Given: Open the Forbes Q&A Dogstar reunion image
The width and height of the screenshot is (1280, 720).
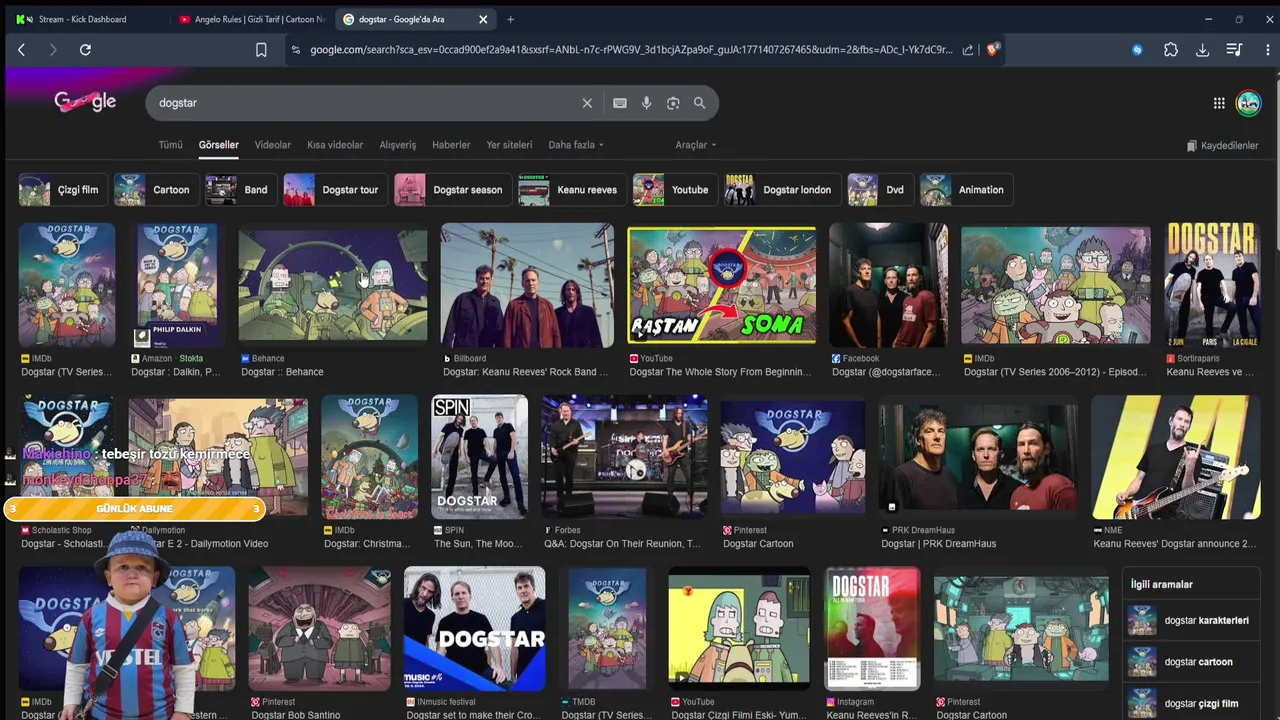Looking at the screenshot, I should (x=624, y=457).
